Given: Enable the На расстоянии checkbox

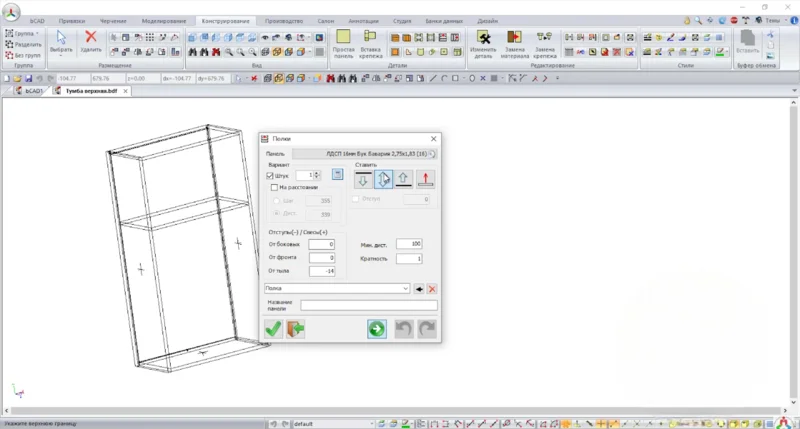Looking at the screenshot, I should (275, 187).
